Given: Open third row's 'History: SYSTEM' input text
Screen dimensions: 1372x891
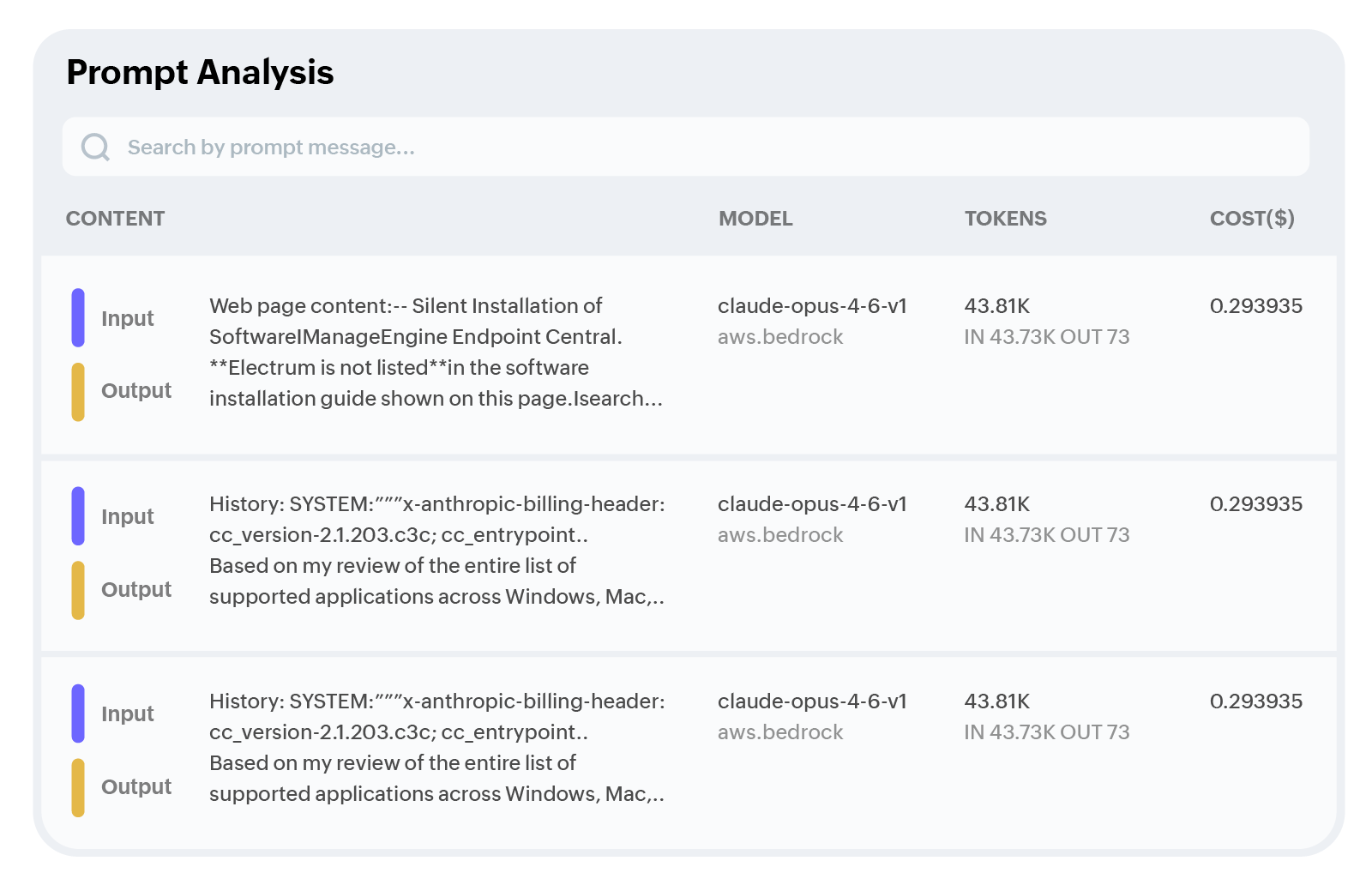Looking at the screenshot, I should pos(437,717).
